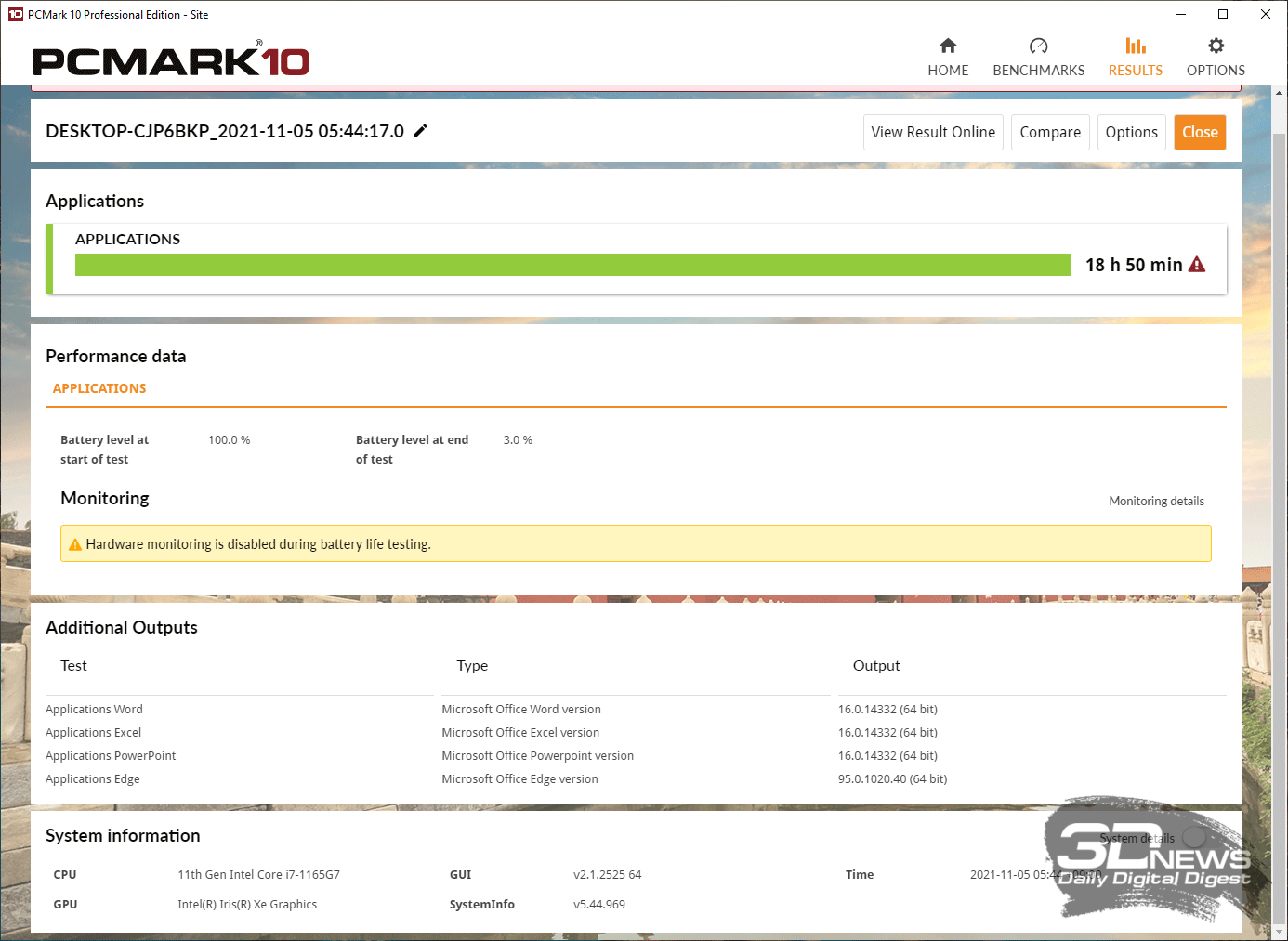Open Monitoring details link
This screenshot has width=1288, height=941.
pyautogui.click(x=1156, y=501)
